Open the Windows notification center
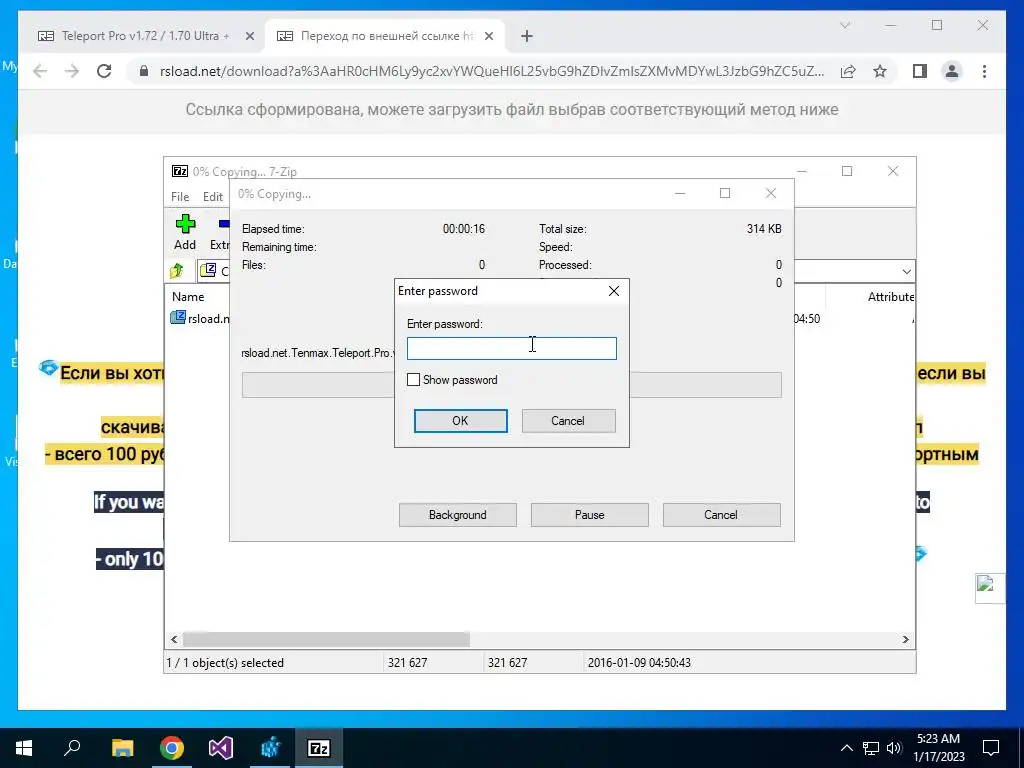Viewport: 1024px width, 768px height. point(991,748)
